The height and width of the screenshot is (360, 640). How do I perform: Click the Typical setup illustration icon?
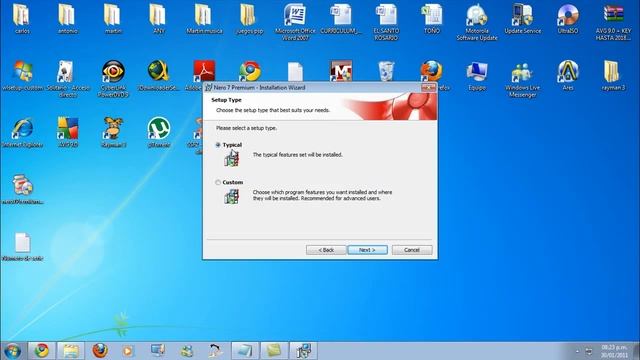click(231, 158)
